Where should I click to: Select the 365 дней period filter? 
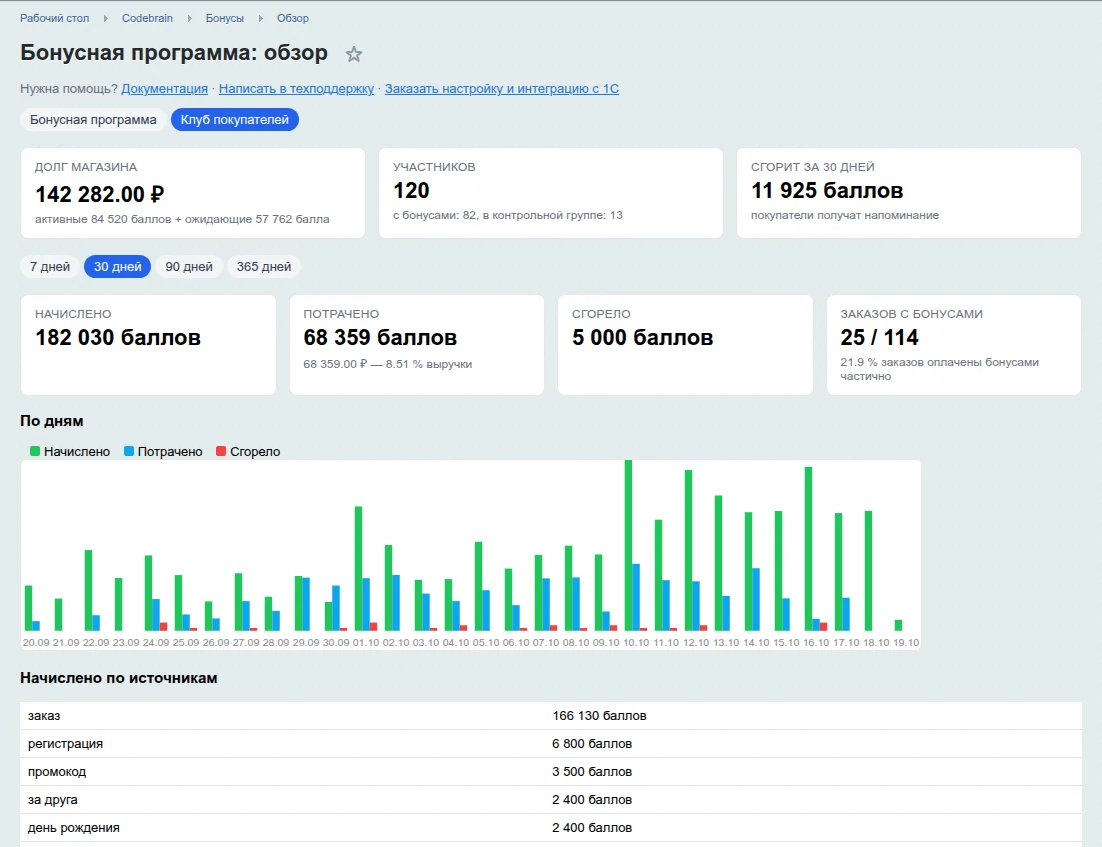click(x=264, y=266)
